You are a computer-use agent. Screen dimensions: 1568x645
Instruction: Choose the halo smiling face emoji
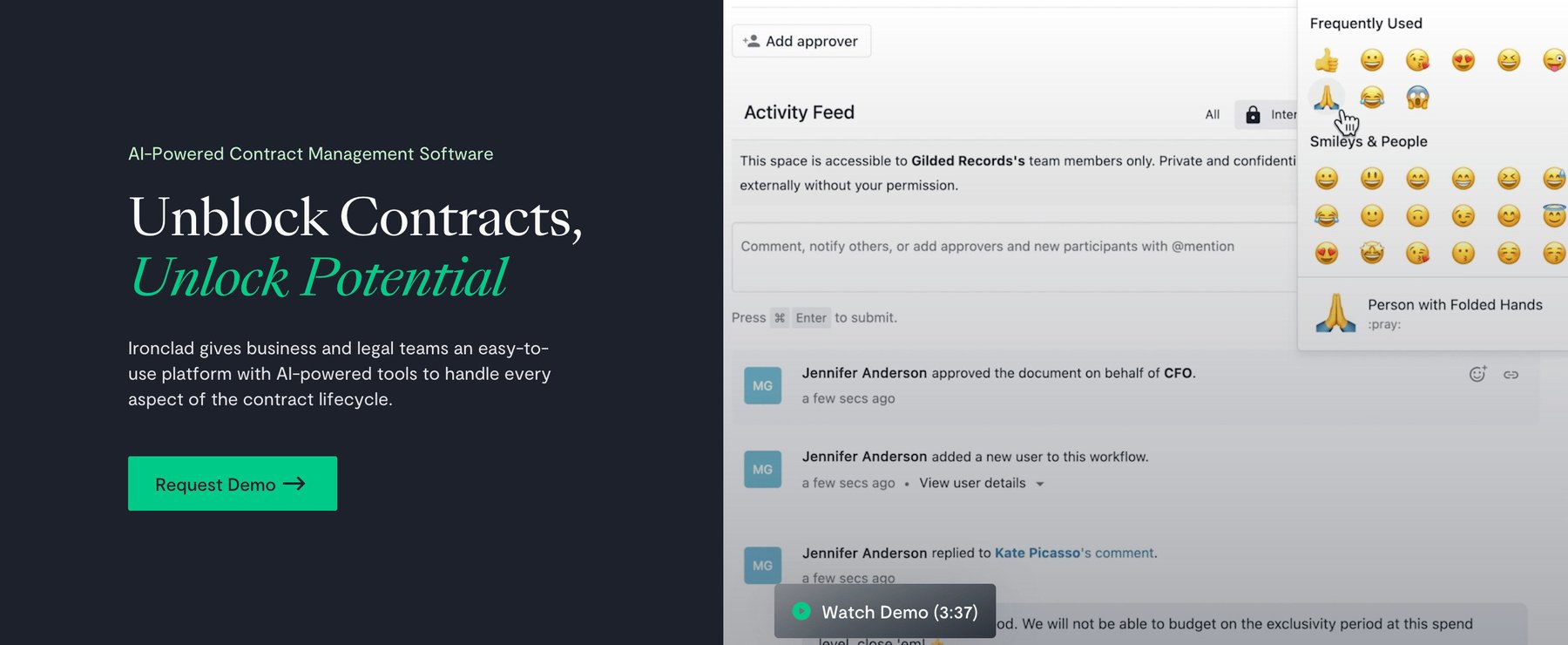[1553, 215]
